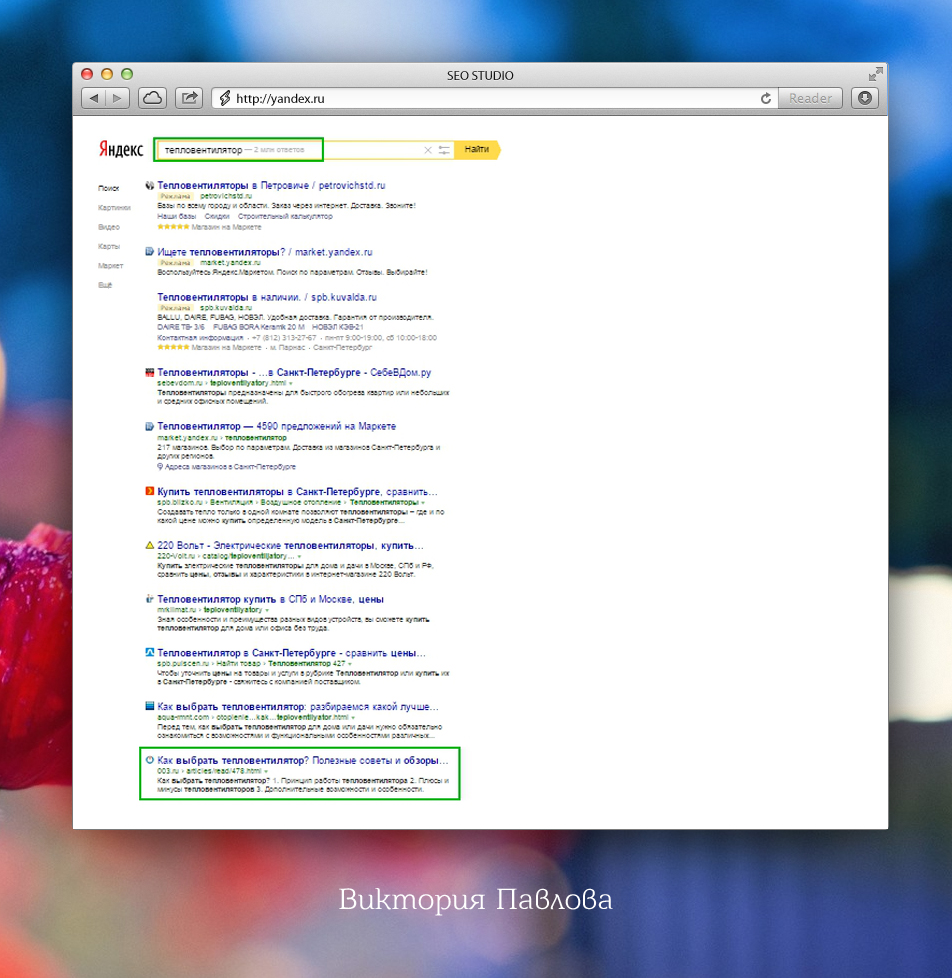Click the Скидки sitelink
952x978 pixels.
[217, 216]
